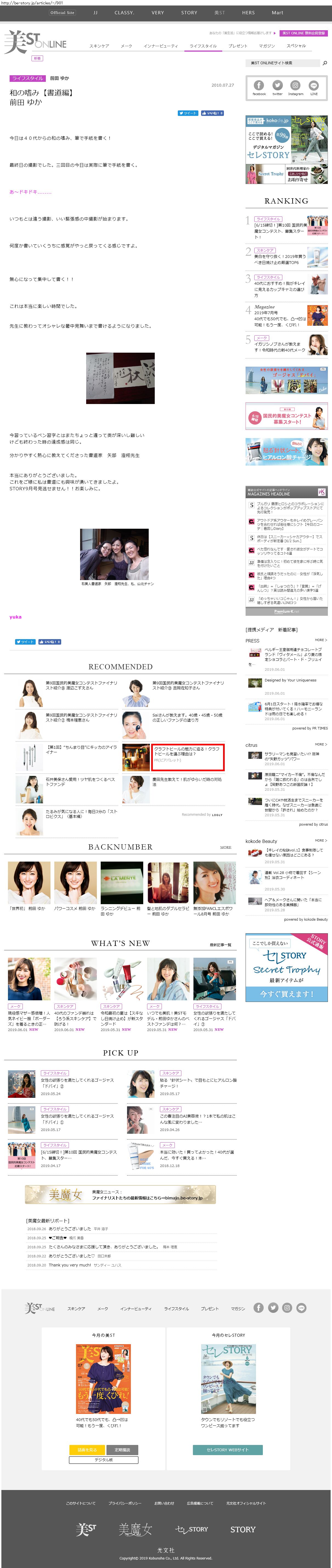Click the STORY logo in dark footer
Screen dimensions: 332x1568
(243, 1529)
